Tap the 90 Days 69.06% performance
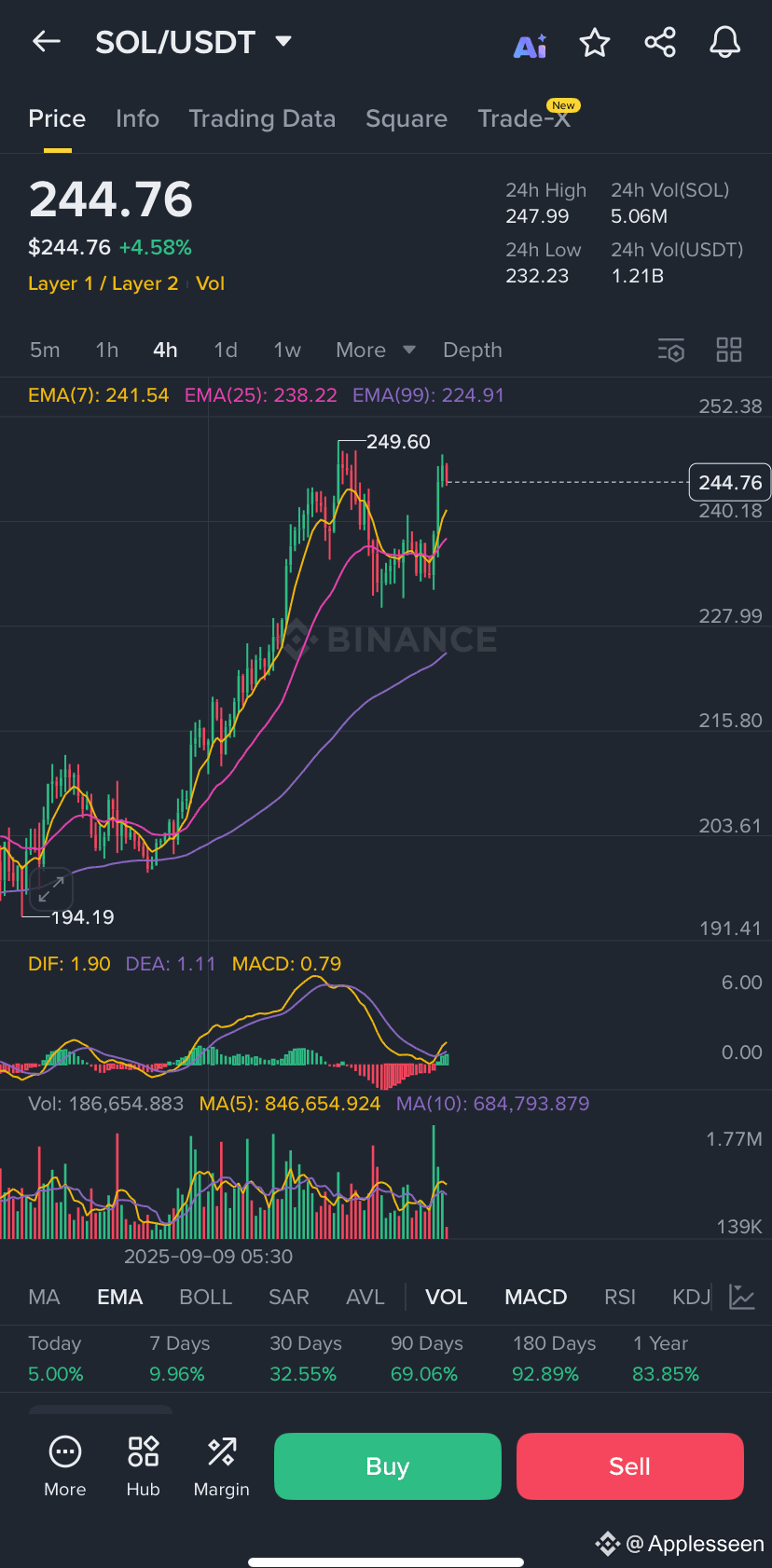This screenshot has height=1568, width=772. (427, 1358)
